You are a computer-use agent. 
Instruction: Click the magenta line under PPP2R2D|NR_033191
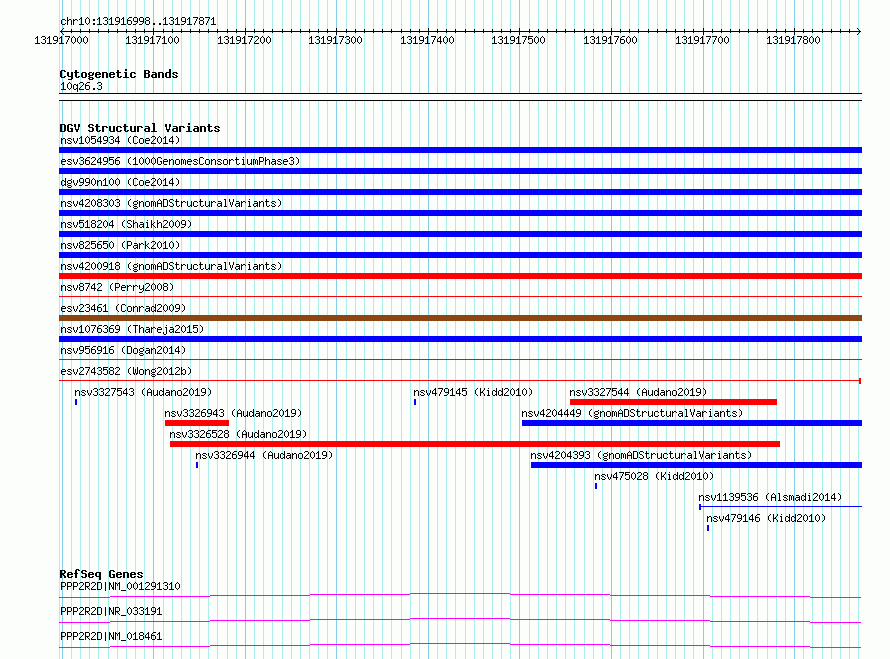pos(460,620)
